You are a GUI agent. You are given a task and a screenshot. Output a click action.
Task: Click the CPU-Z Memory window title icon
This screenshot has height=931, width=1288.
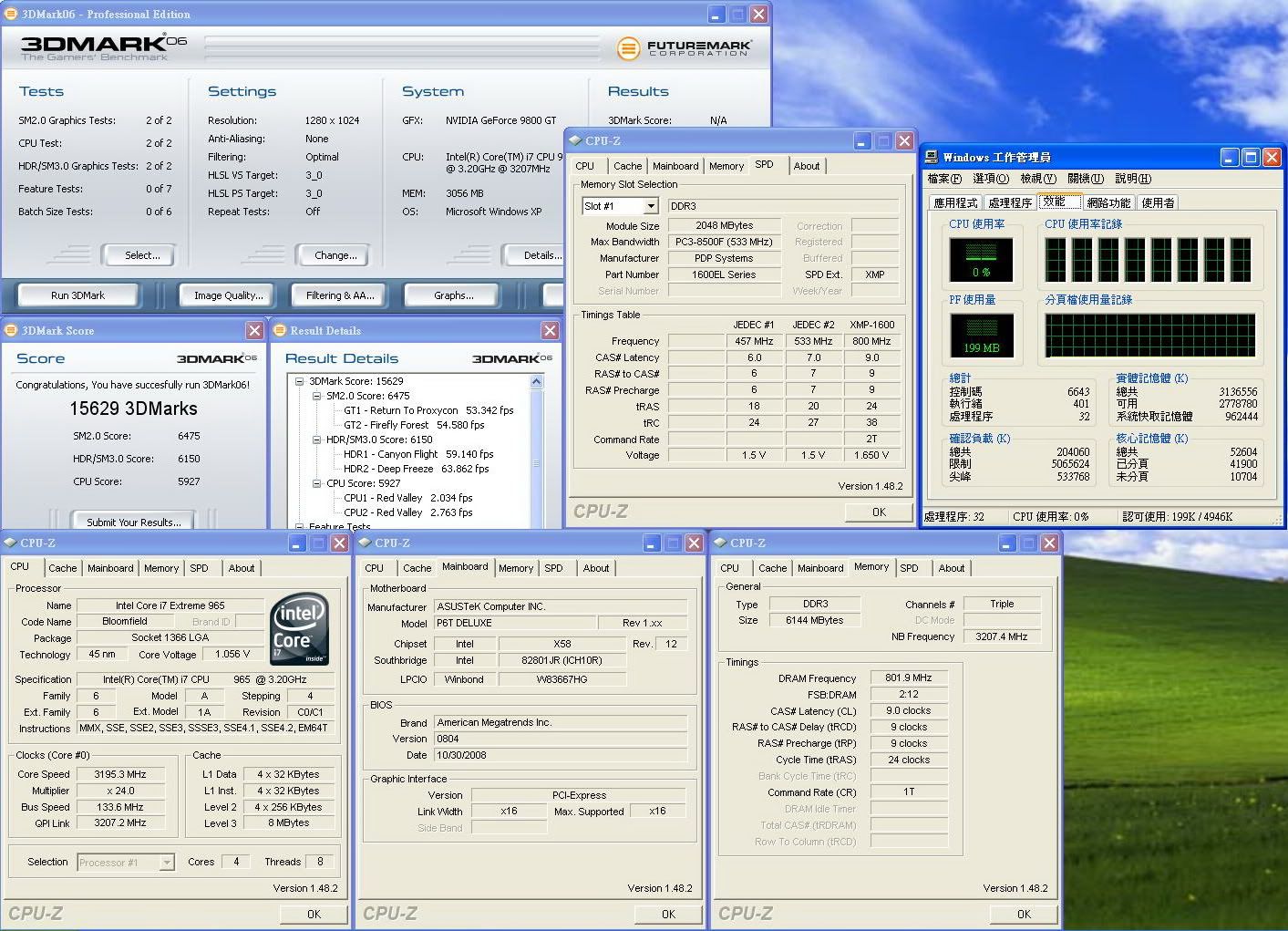(720, 543)
